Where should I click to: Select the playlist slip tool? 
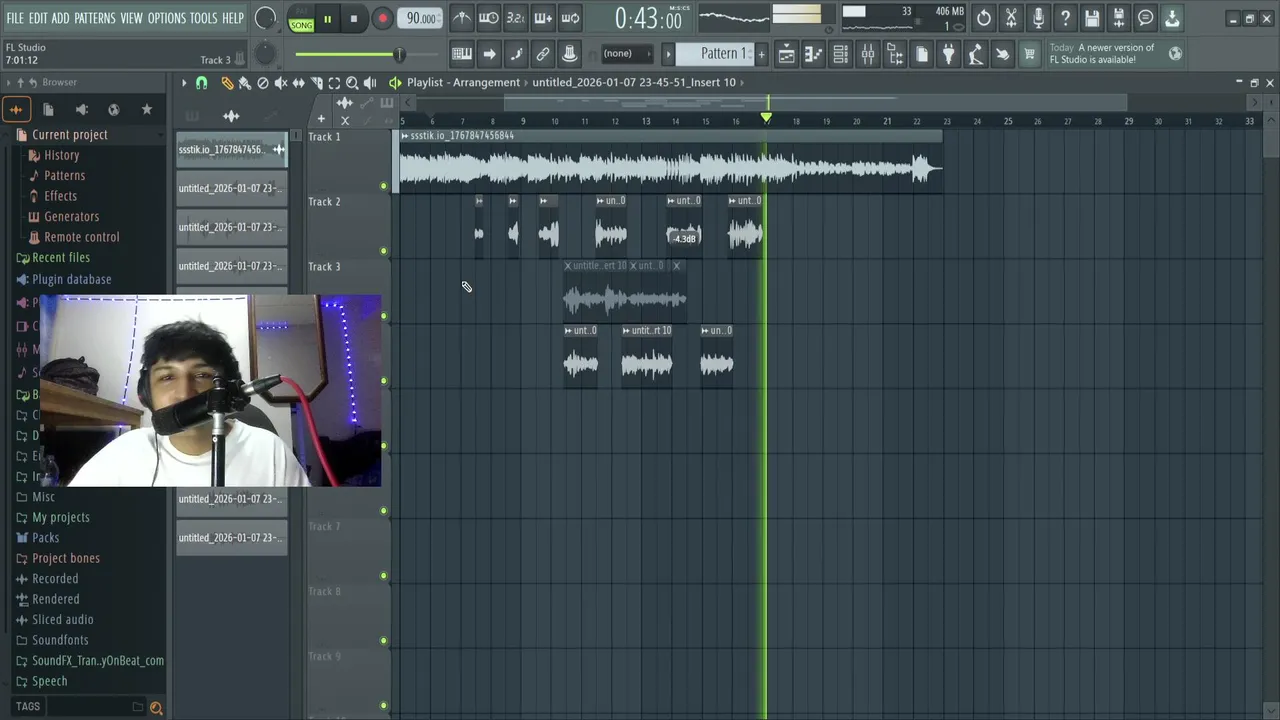(x=299, y=83)
